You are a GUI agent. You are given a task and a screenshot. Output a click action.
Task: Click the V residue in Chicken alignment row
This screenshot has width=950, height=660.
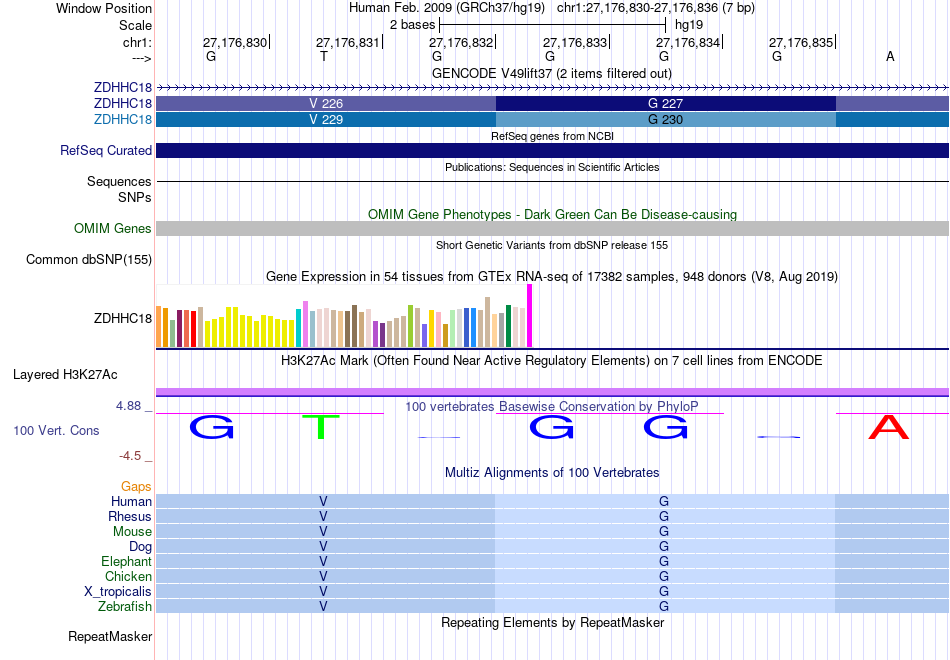pos(324,576)
